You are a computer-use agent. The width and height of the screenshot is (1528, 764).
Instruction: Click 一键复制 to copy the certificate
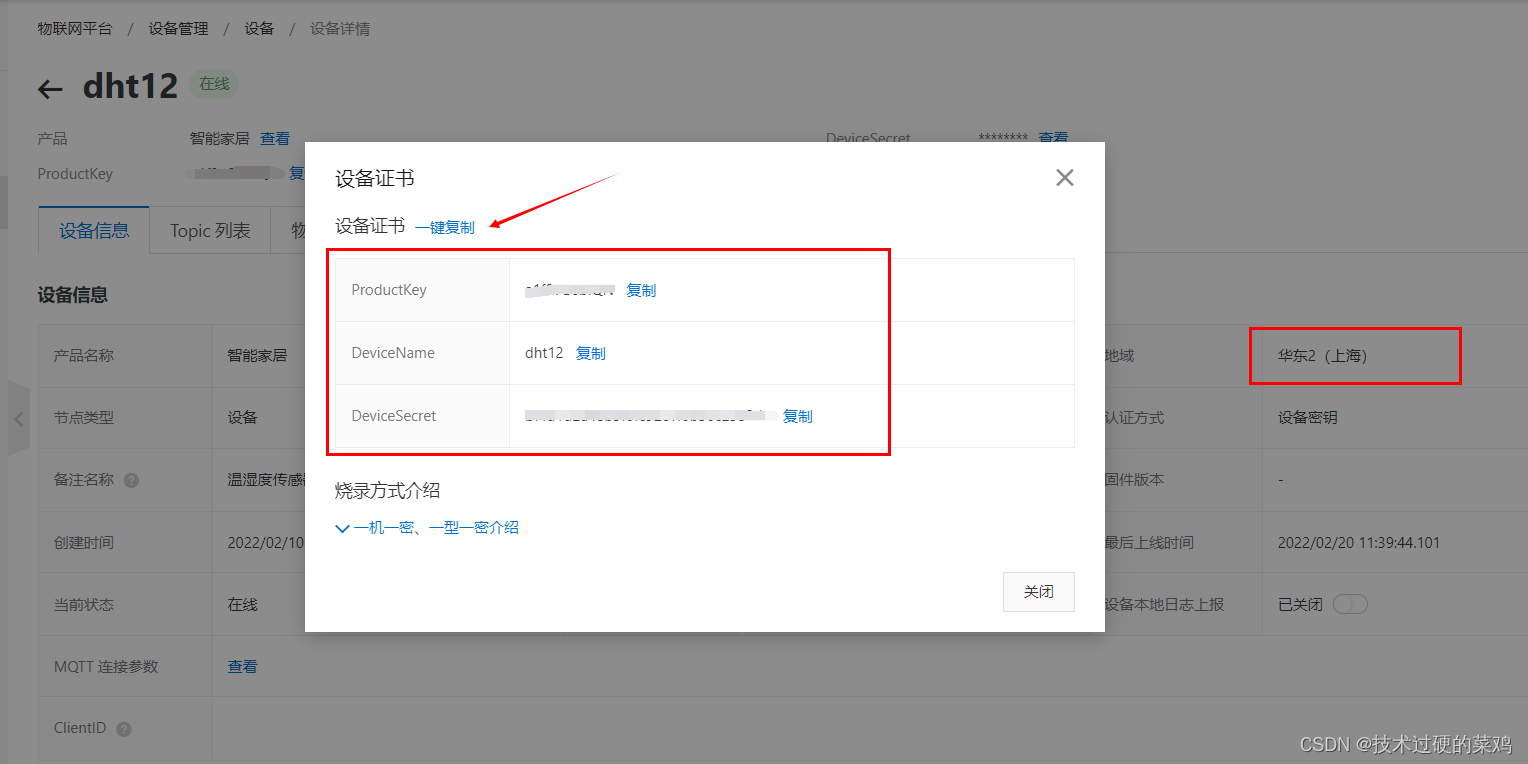(447, 226)
